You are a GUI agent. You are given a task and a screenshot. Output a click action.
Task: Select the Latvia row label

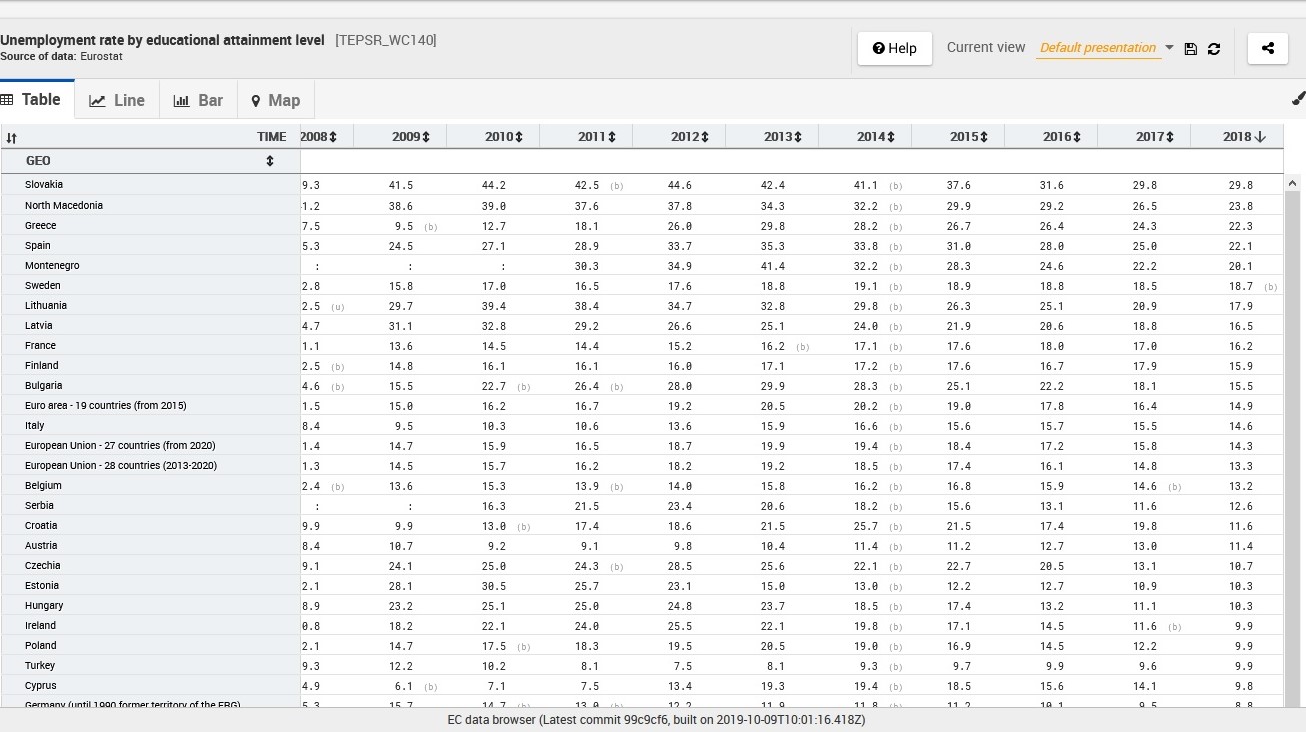(39, 325)
